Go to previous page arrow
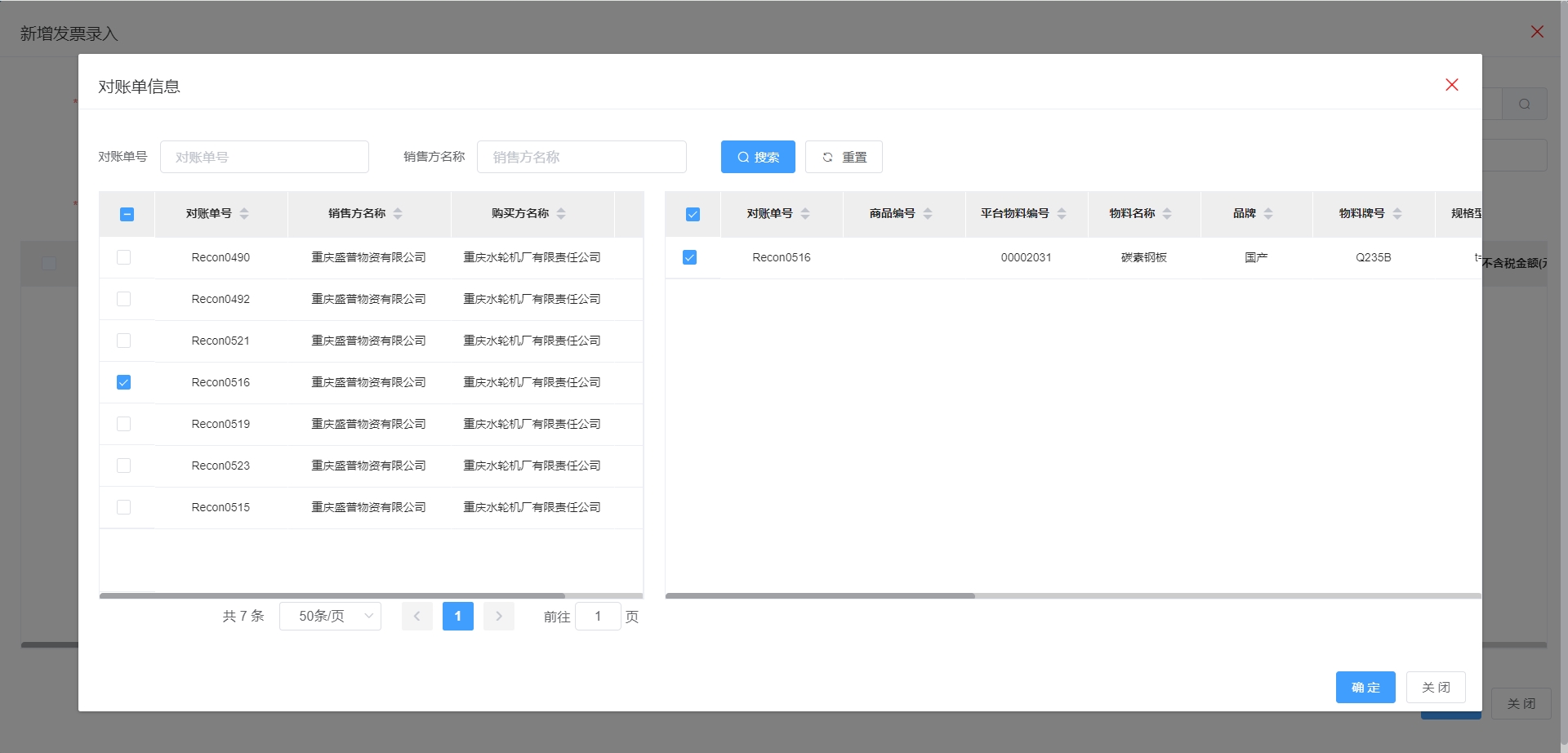Viewport: 1568px width, 753px height. click(x=416, y=616)
